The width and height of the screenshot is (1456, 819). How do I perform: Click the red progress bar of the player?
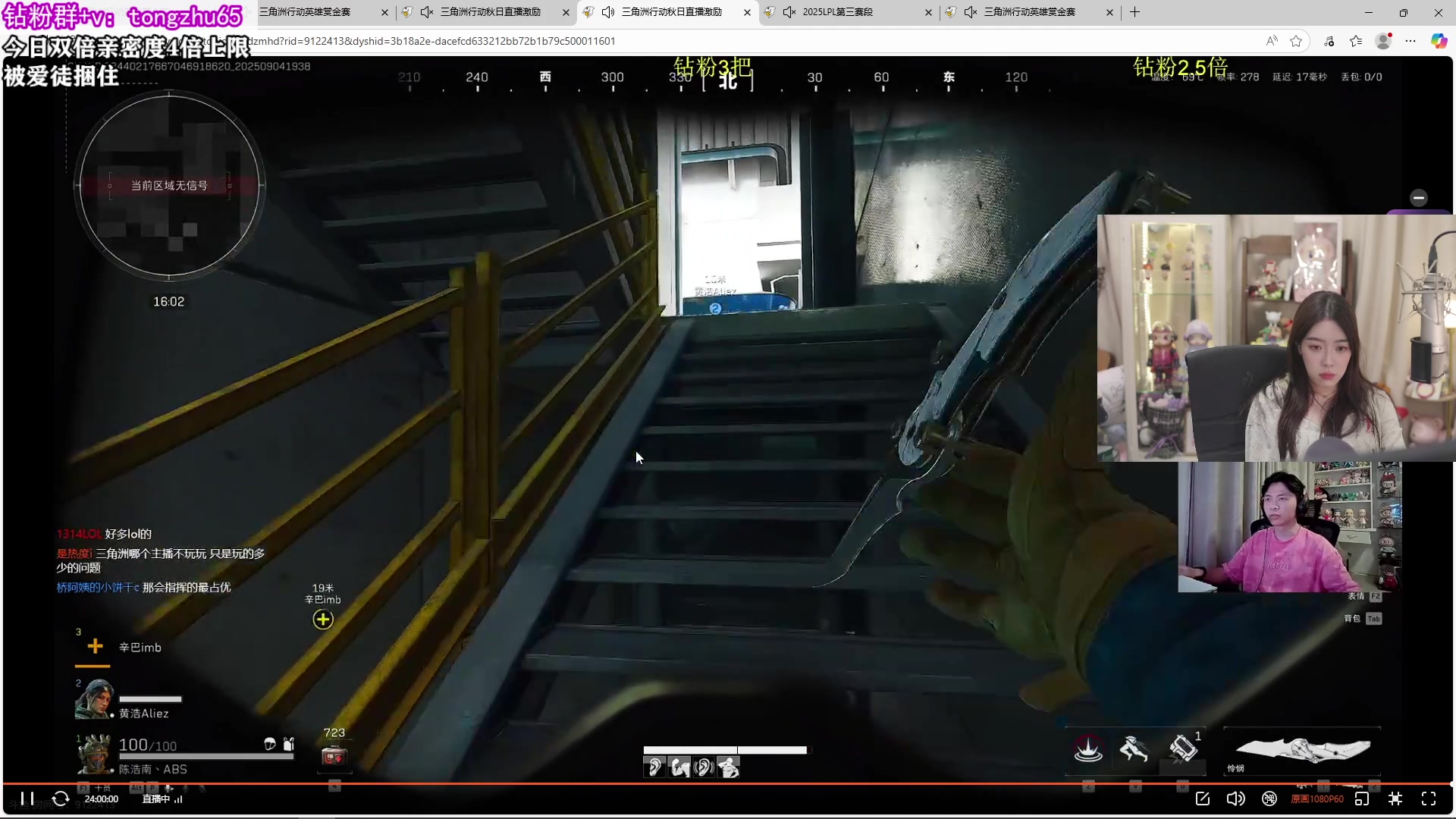click(x=728, y=783)
